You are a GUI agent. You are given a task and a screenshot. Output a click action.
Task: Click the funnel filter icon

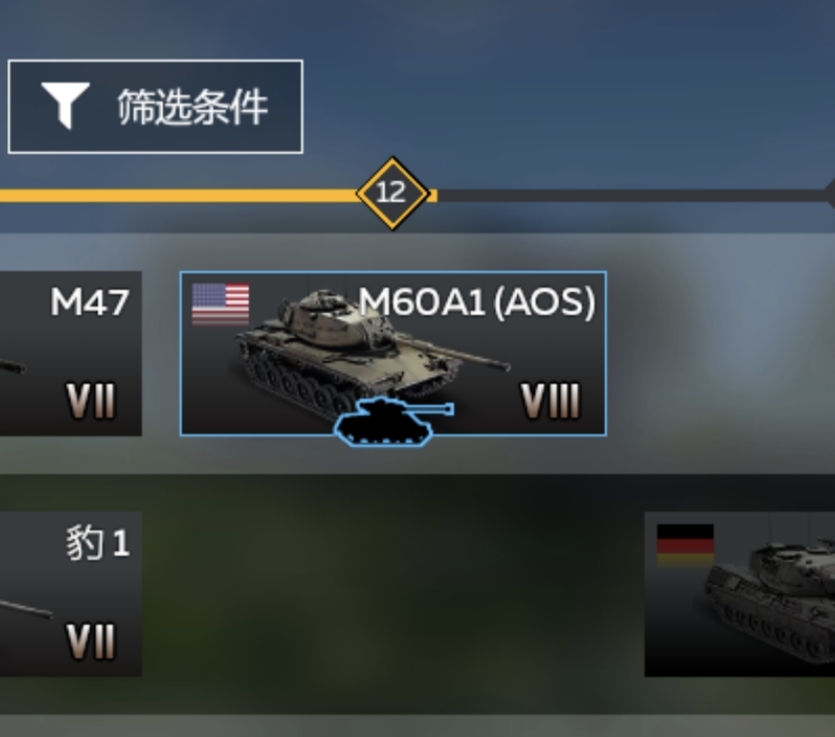pyautogui.click(x=65, y=105)
